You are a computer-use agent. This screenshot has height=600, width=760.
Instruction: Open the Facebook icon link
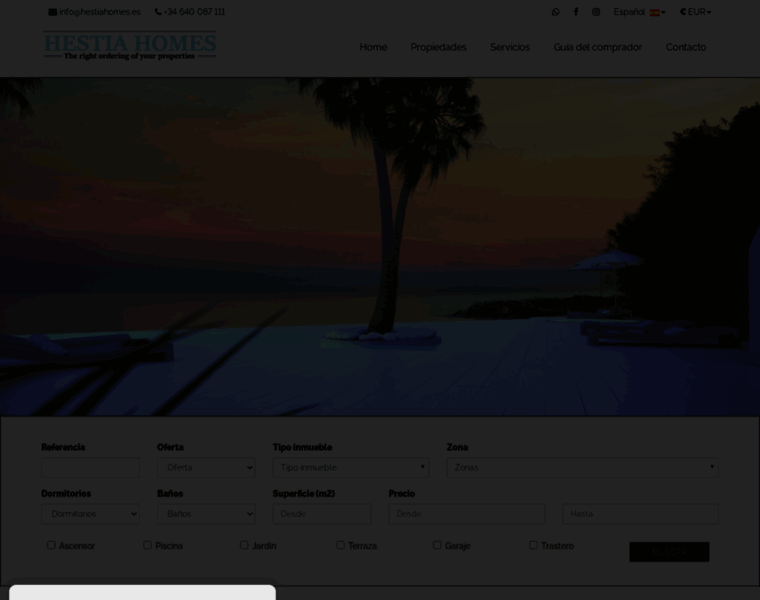coord(576,12)
